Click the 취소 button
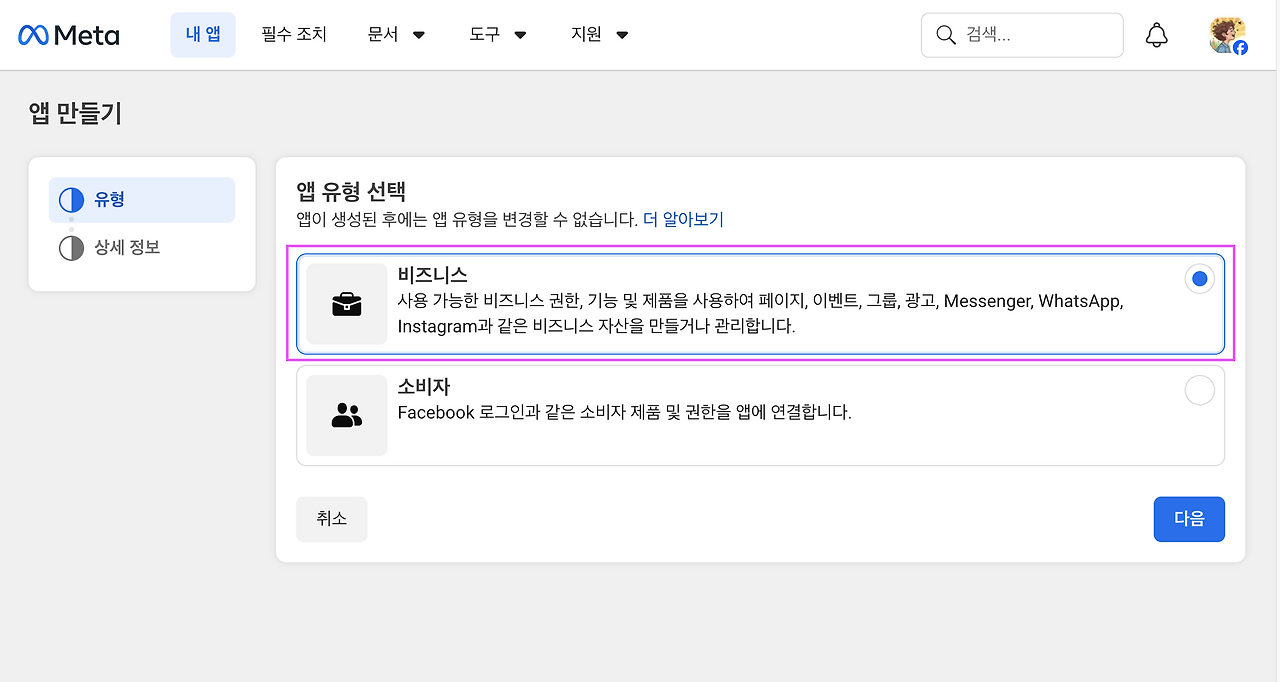The width and height of the screenshot is (1280, 682). click(x=332, y=519)
